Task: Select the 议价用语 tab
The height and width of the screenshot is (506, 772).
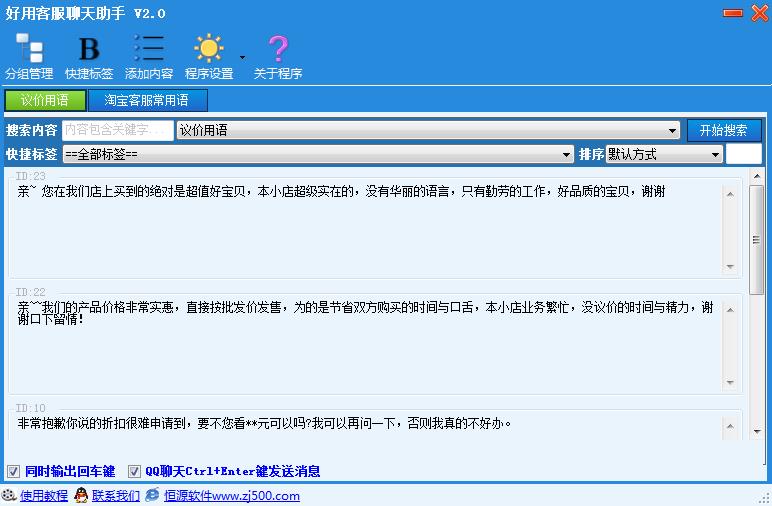Action: 45,100
